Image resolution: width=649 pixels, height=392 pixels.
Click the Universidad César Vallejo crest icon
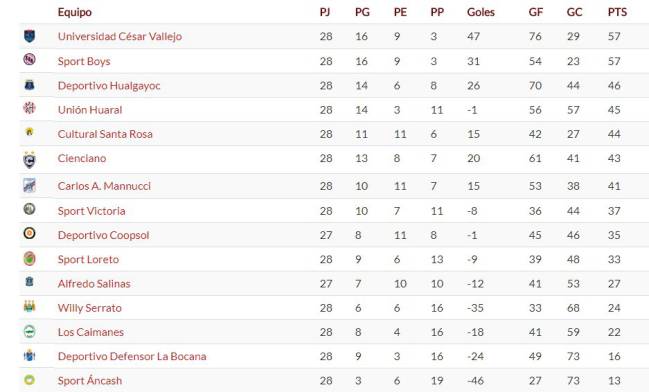point(29,36)
